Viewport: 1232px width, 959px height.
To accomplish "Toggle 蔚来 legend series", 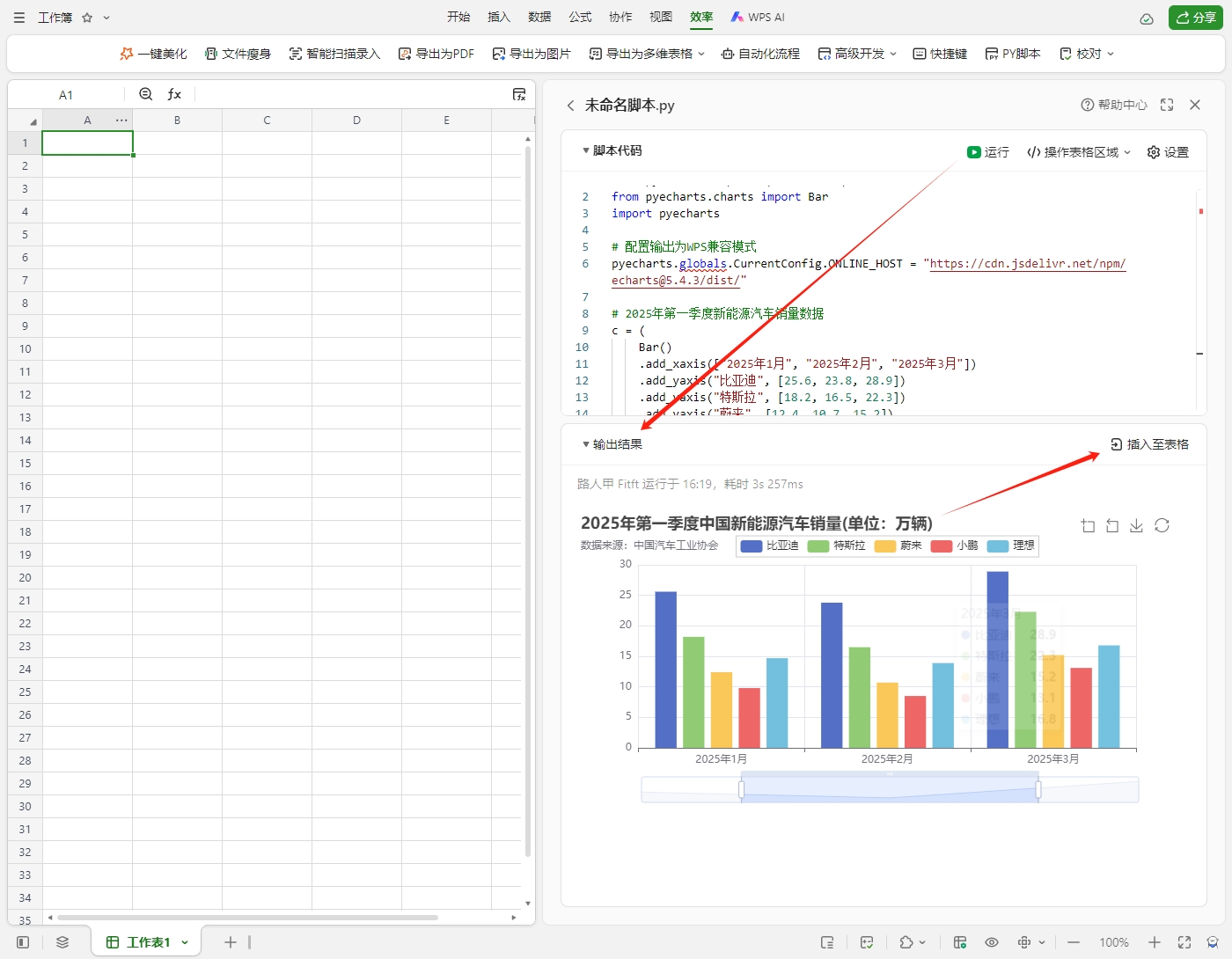I will (x=898, y=545).
